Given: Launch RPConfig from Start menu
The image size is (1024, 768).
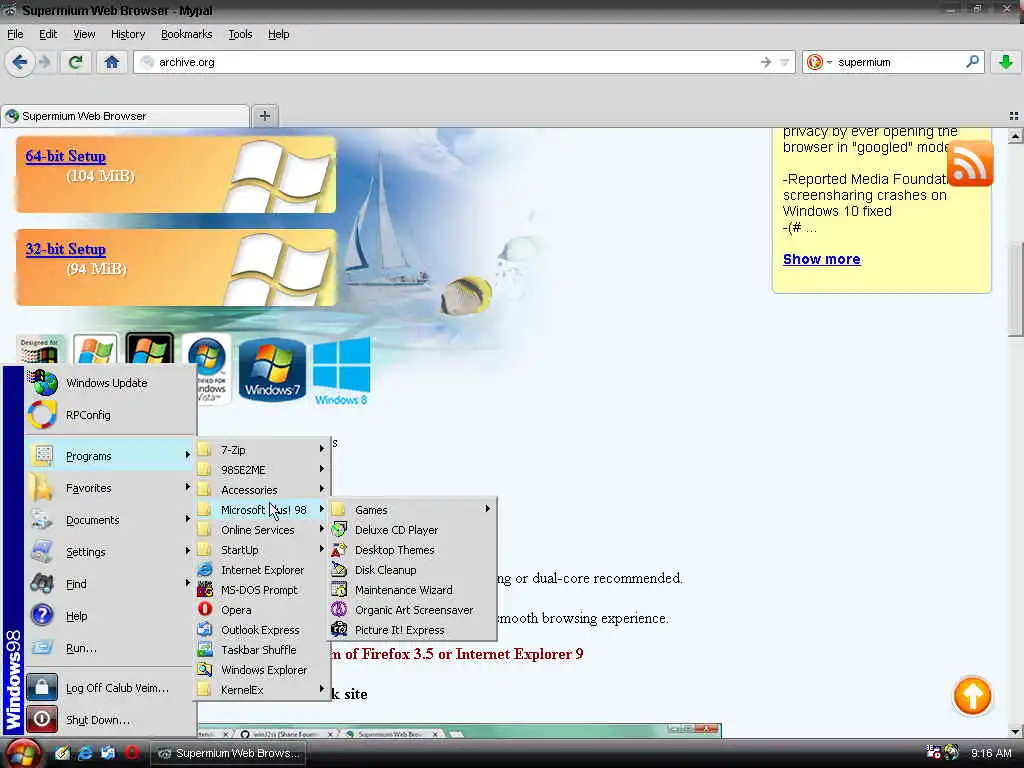Looking at the screenshot, I should click(x=110, y=415).
